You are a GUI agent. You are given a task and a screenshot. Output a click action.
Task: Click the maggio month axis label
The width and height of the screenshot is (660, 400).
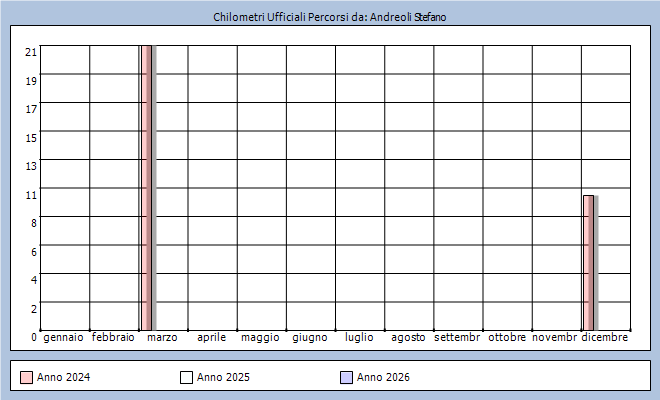[261, 338]
